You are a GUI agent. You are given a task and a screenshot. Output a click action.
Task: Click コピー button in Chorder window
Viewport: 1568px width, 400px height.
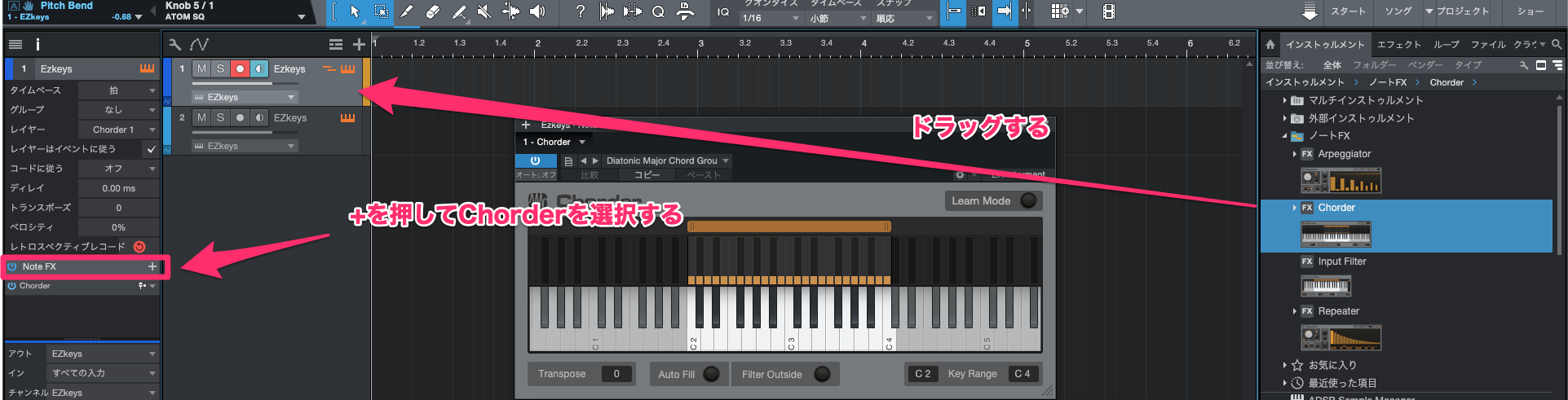tap(647, 175)
